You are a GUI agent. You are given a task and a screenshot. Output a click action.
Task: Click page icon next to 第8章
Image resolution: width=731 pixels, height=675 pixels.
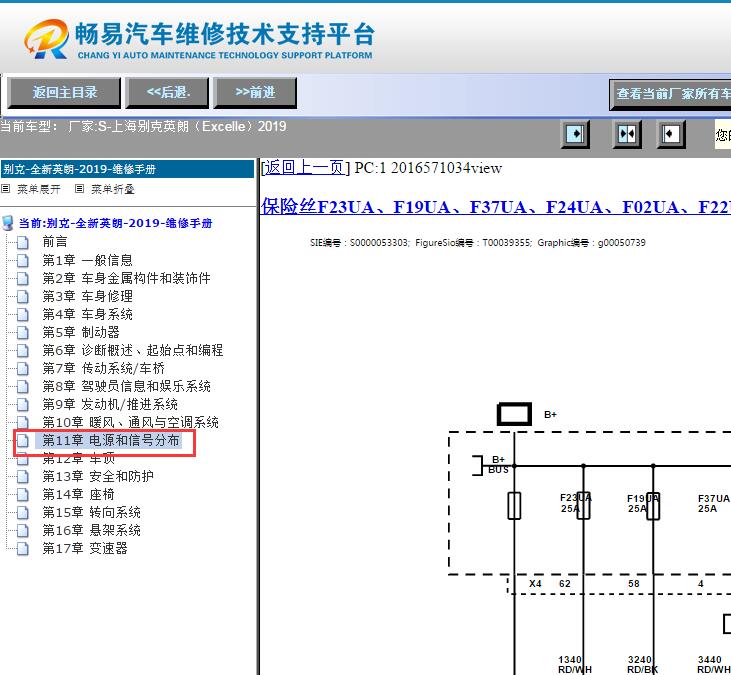click(x=23, y=386)
